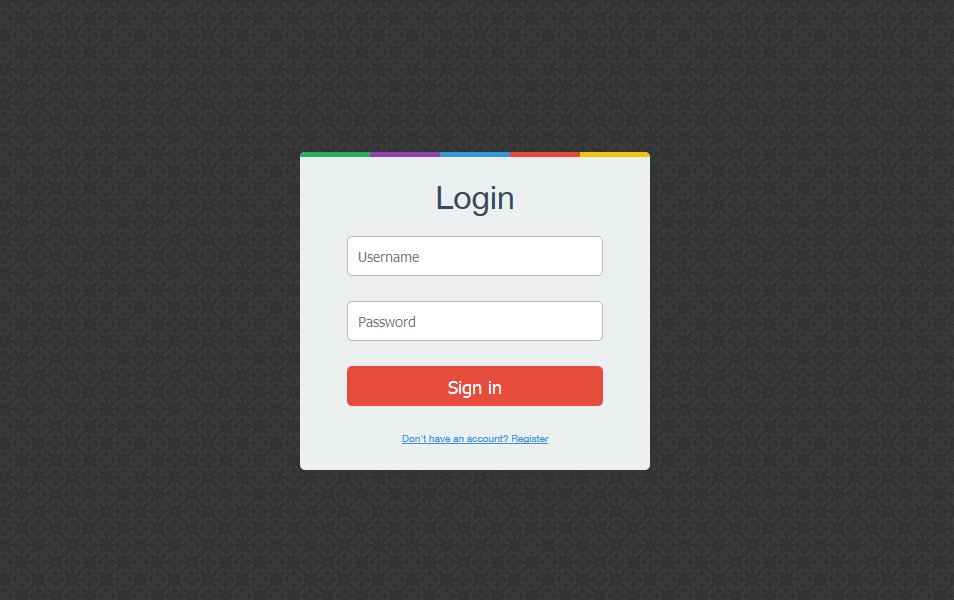The height and width of the screenshot is (600, 954).
Task: Click the blue segment of the top stripe
Action: click(475, 155)
